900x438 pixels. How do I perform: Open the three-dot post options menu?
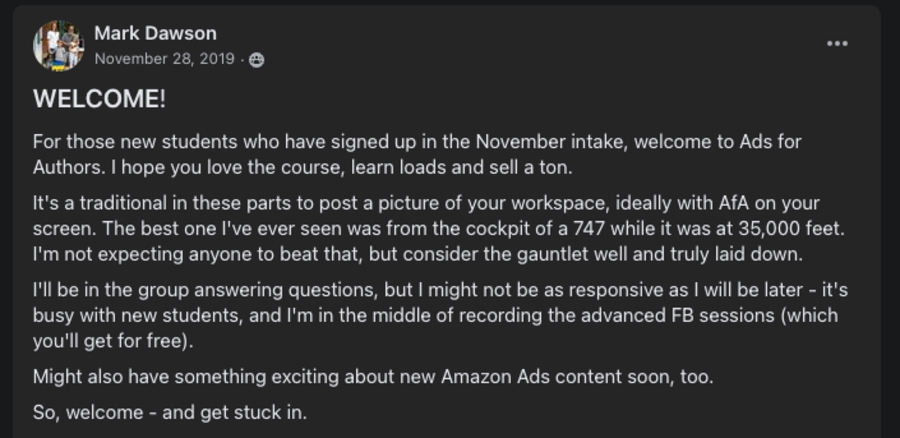[837, 44]
